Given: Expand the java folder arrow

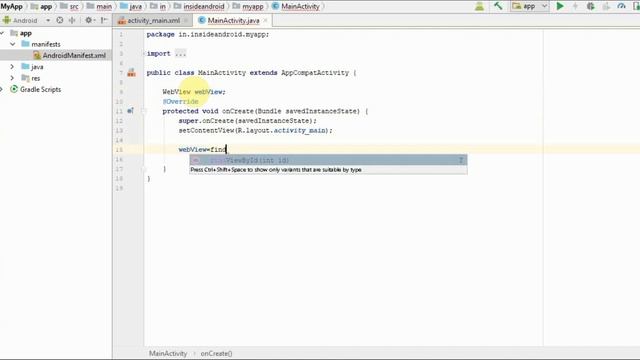Looking at the screenshot, I should tap(12, 67).
